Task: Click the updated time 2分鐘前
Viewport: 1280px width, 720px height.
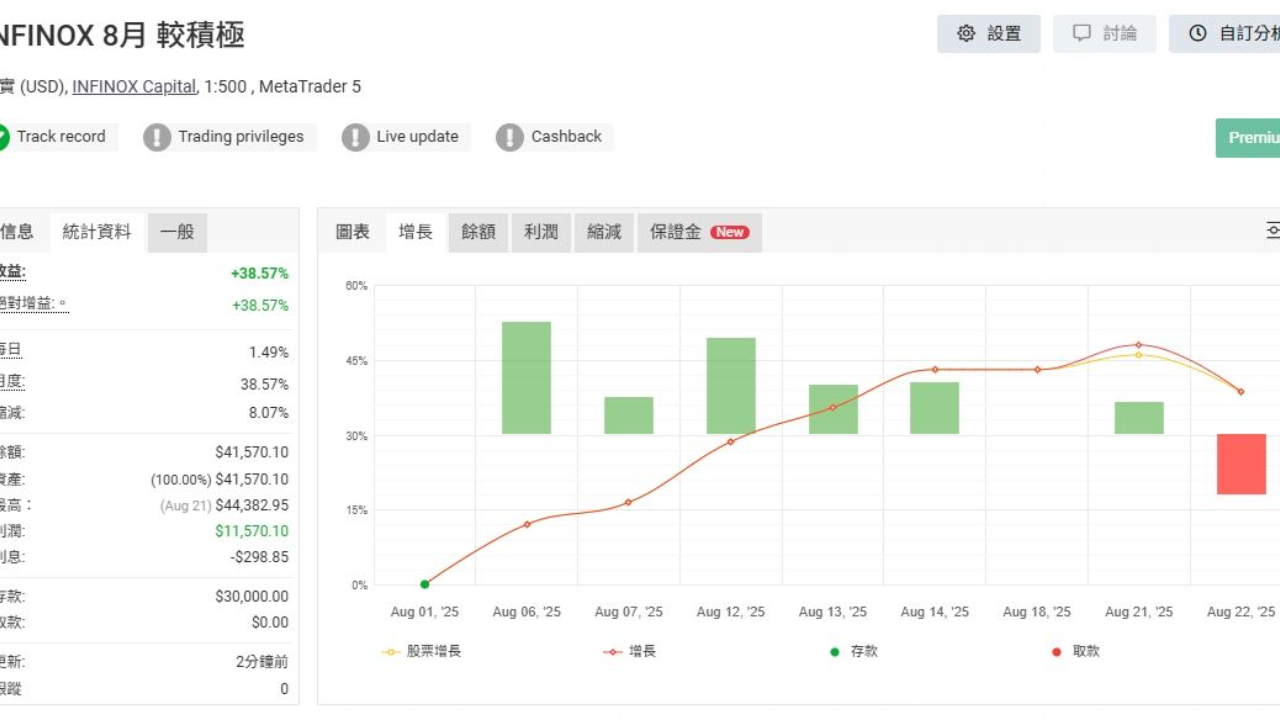Action: coord(262,662)
